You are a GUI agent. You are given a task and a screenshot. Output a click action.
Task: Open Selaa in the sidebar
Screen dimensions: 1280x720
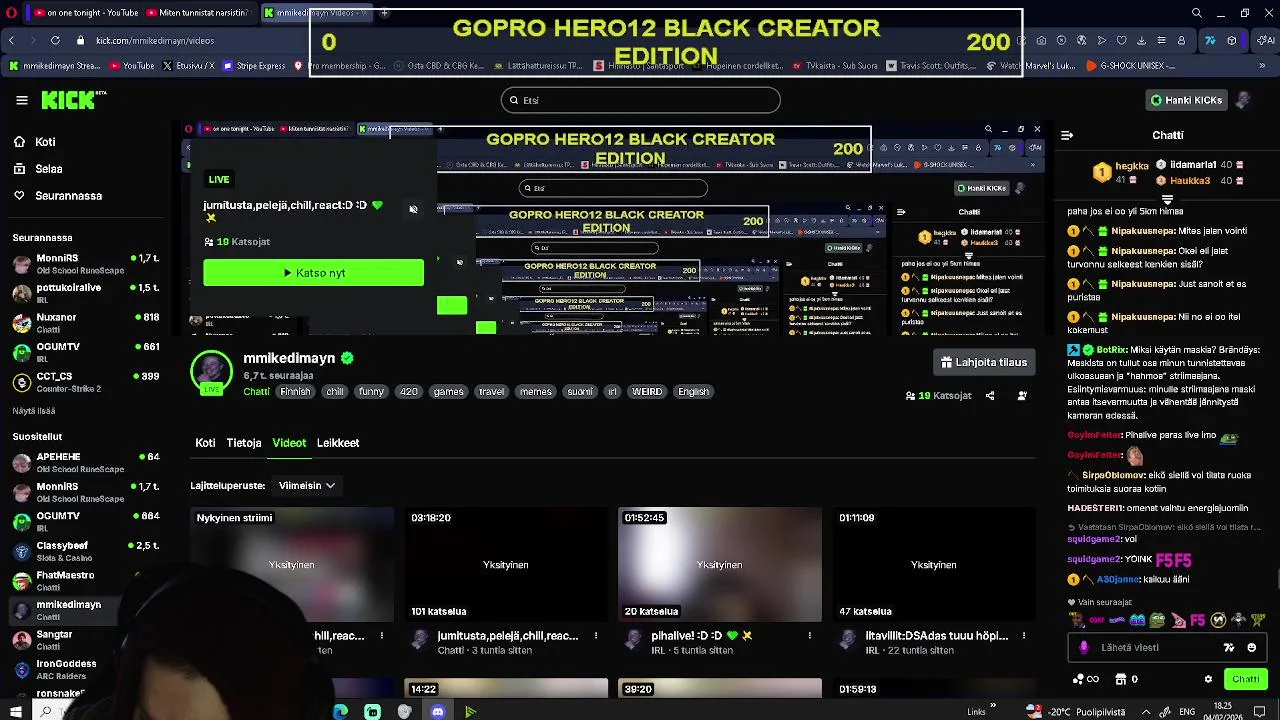coord(38,169)
